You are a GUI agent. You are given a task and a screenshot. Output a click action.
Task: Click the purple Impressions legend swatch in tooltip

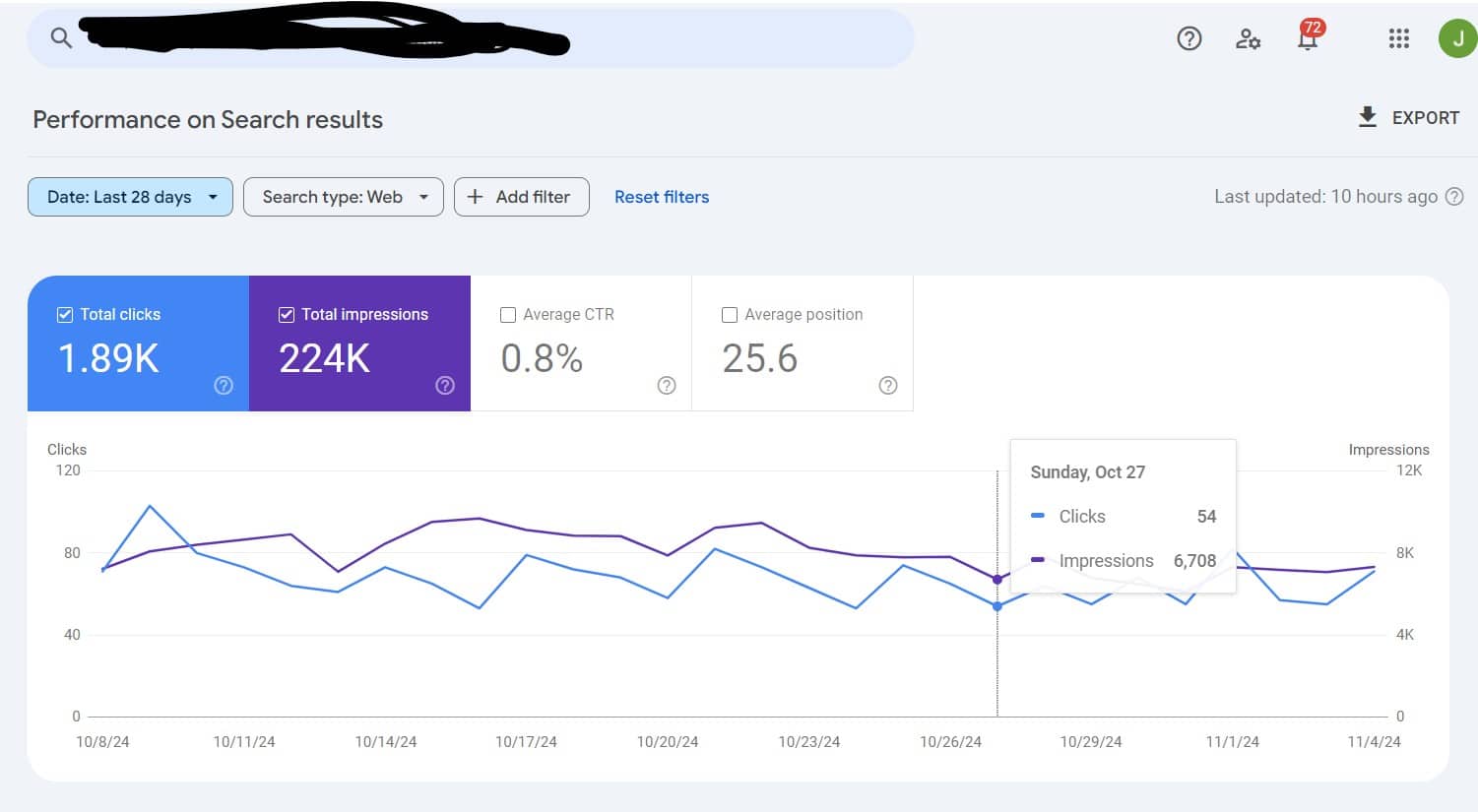(x=1037, y=560)
